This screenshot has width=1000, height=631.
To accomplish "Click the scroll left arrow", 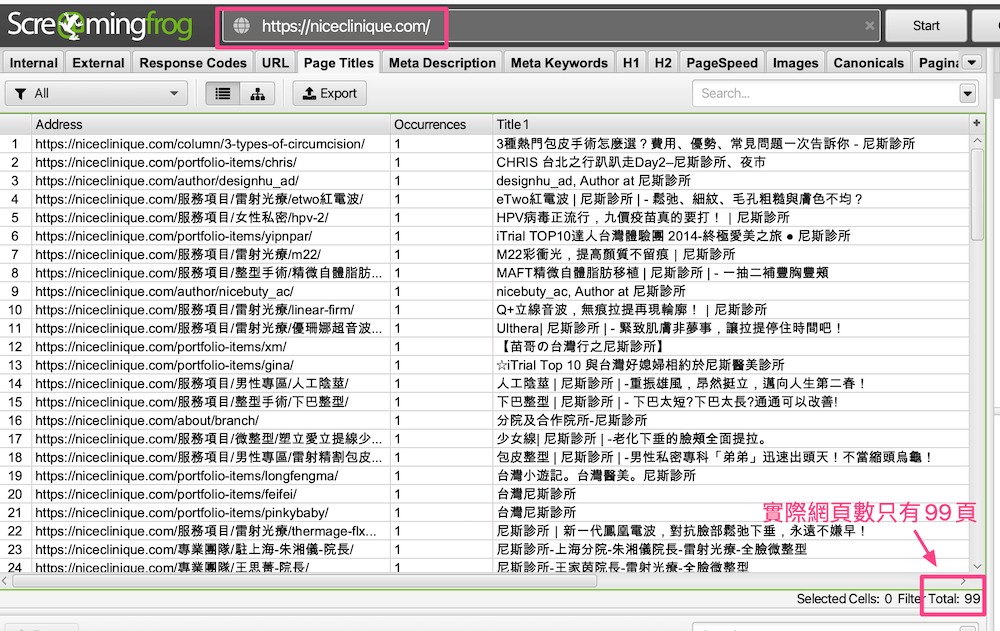I will [x=4, y=581].
